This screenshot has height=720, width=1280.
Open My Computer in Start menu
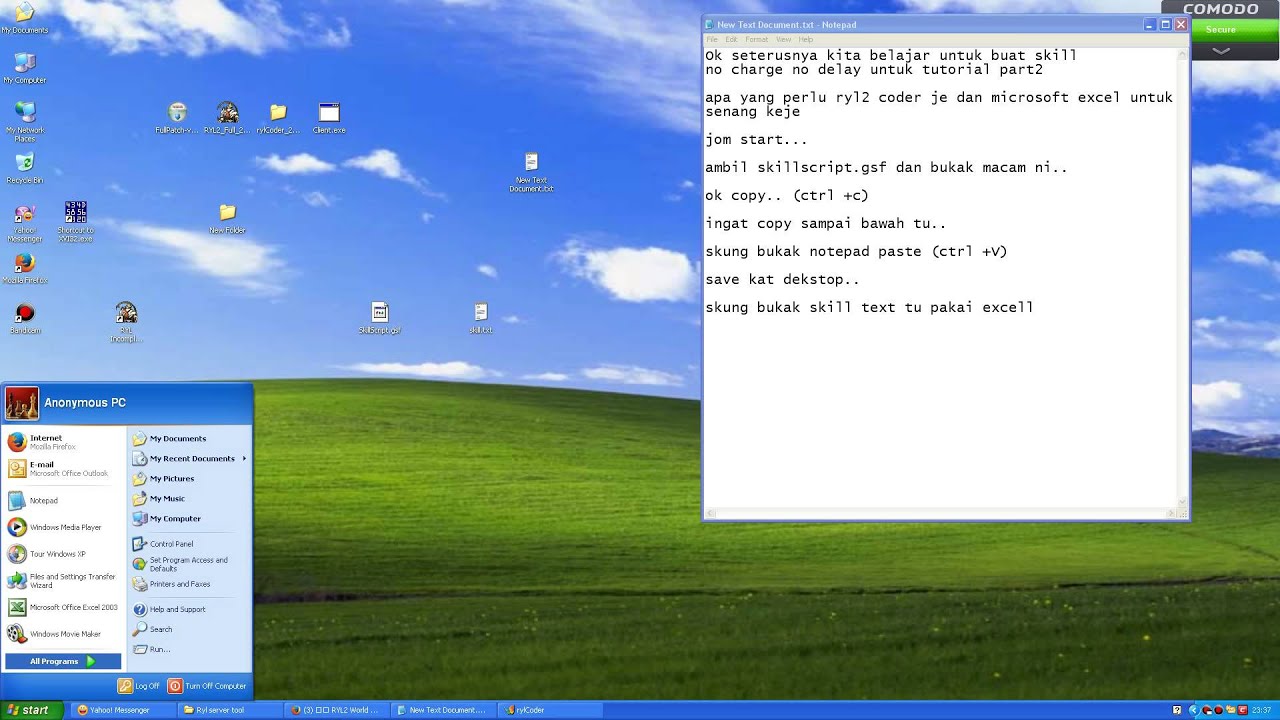(189, 518)
